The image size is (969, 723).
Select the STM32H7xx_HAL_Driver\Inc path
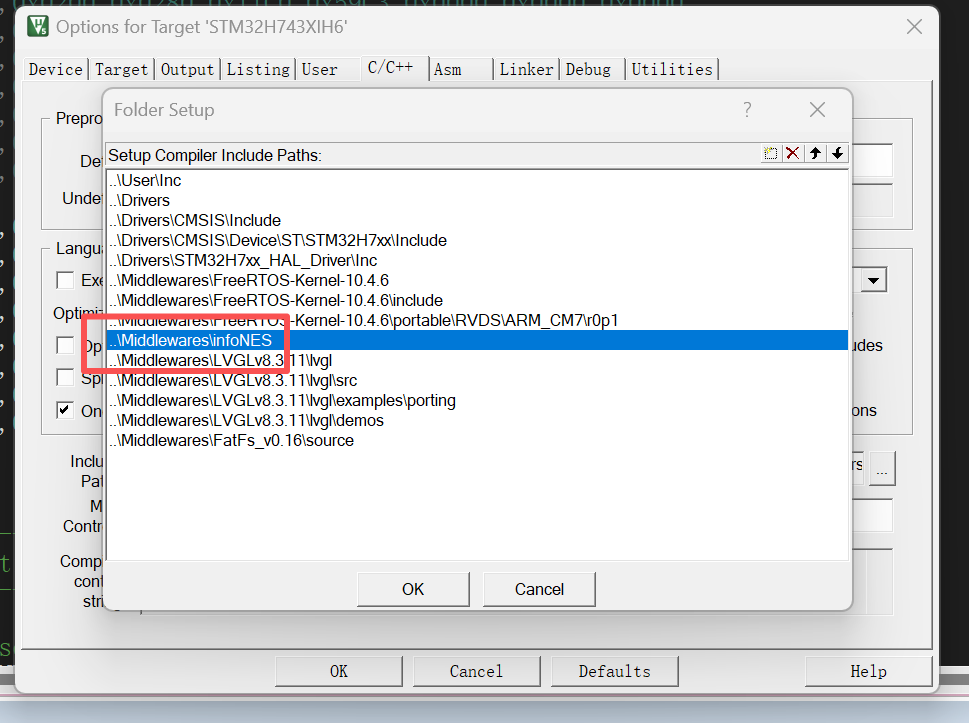[477, 260]
